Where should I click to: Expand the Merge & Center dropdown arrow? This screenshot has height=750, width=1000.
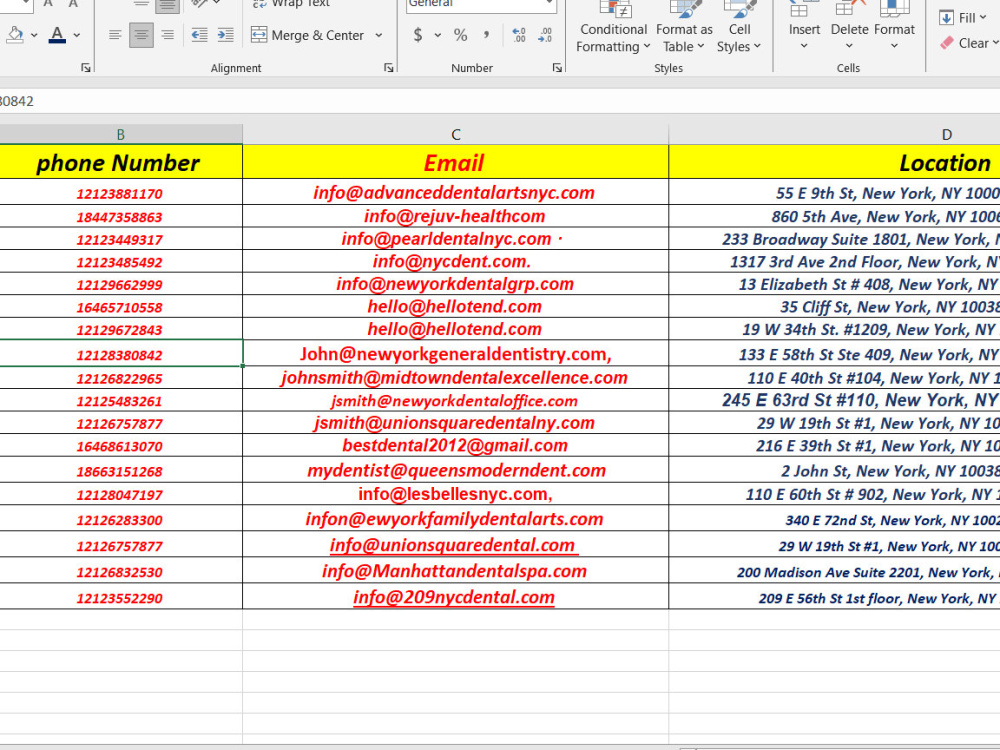pos(379,35)
